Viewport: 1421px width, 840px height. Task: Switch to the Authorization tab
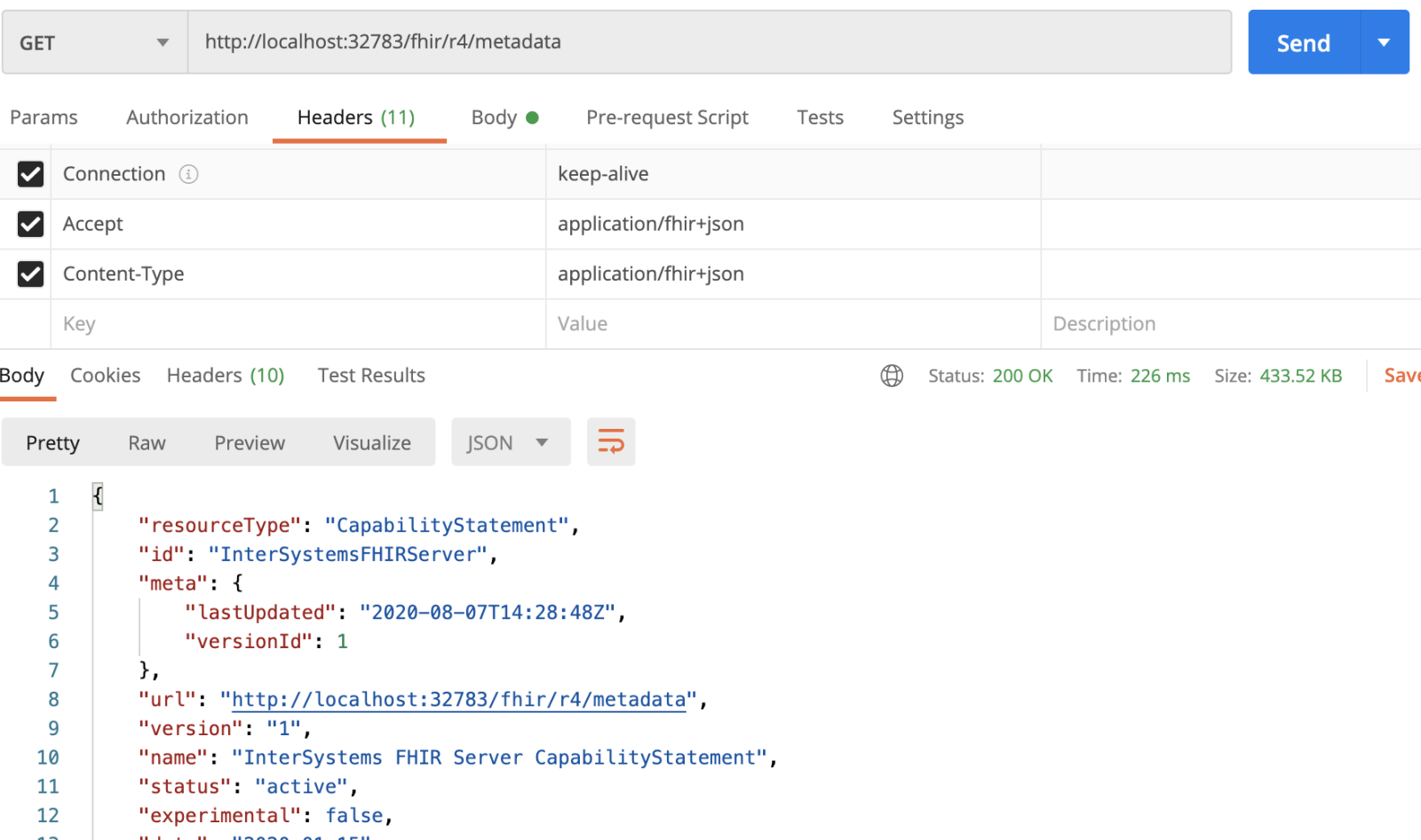pos(187,117)
